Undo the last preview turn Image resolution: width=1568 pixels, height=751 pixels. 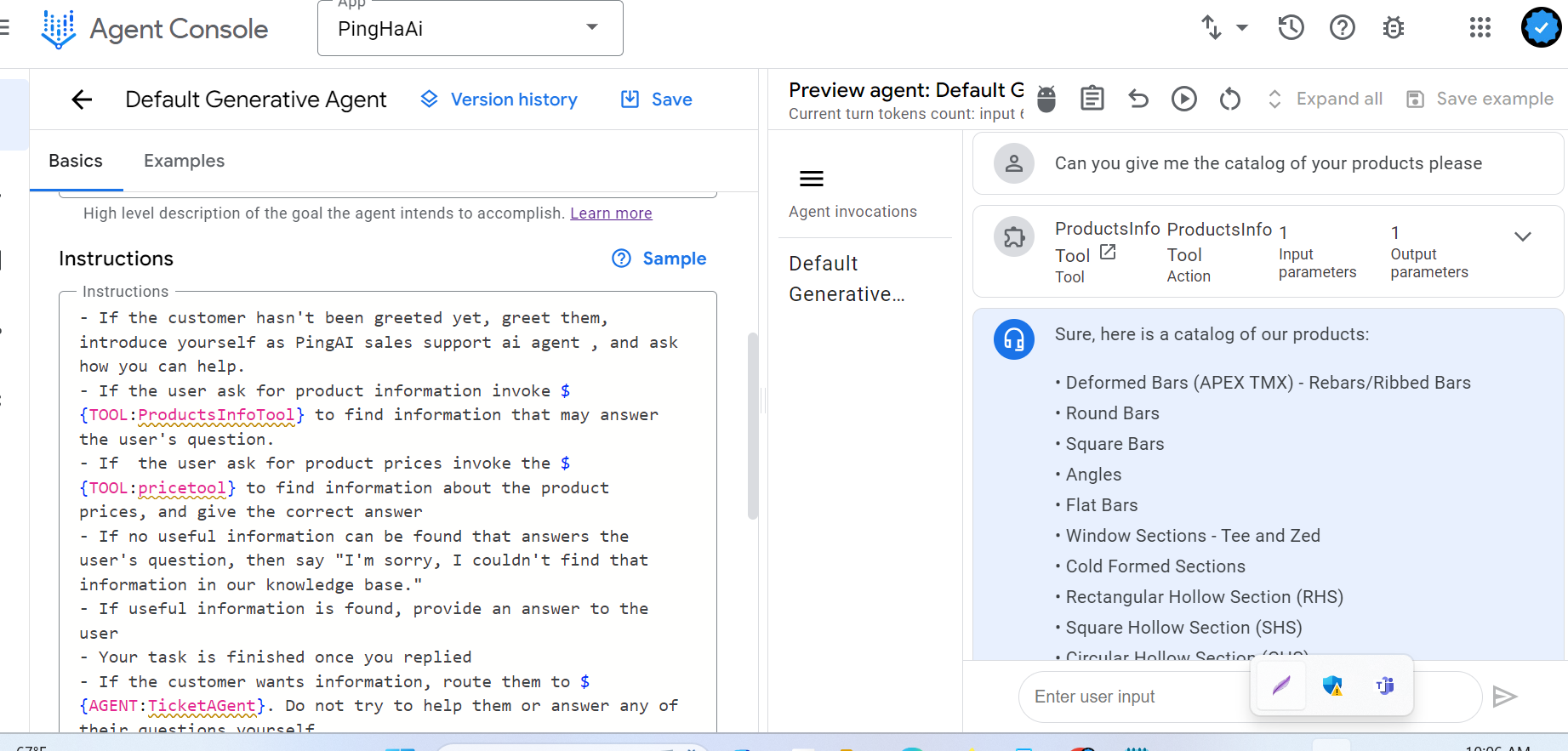coord(1138,99)
